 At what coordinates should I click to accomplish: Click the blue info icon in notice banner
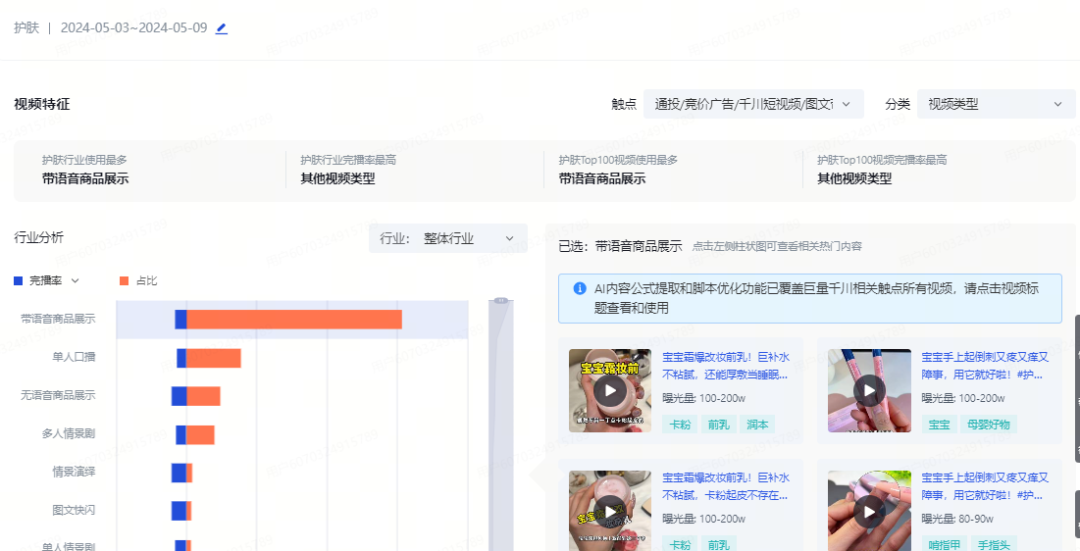pyautogui.click(x=579, y=289)
